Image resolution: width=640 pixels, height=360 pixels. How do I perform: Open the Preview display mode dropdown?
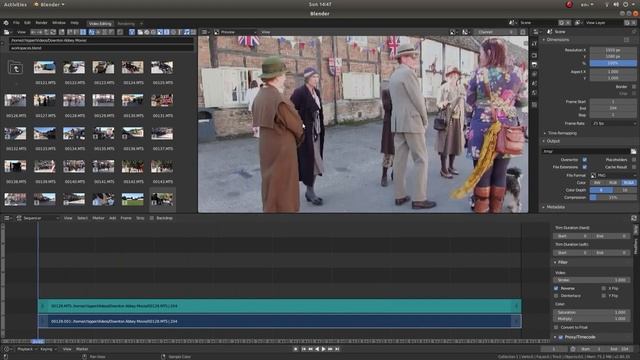(x=235, y=32)
